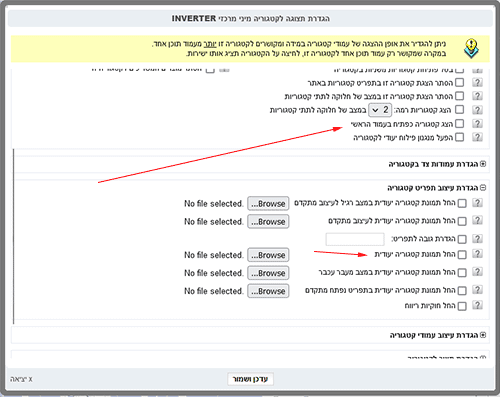The image size is (500, 397).
Task: Open help icon for 'במצב רגיל לעיצוב מתקדם' image row
Action: [477, 203]
